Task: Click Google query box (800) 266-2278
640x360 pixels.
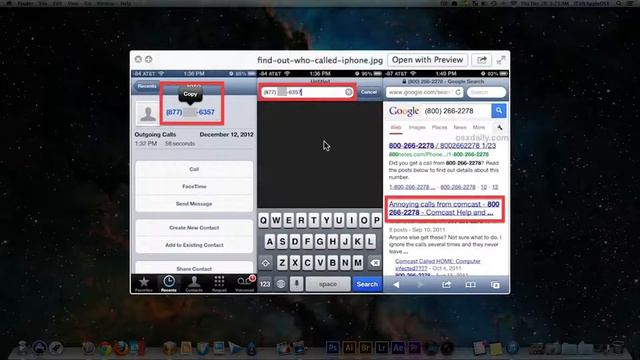Action: pyautogui.click(x=457, y=111)
